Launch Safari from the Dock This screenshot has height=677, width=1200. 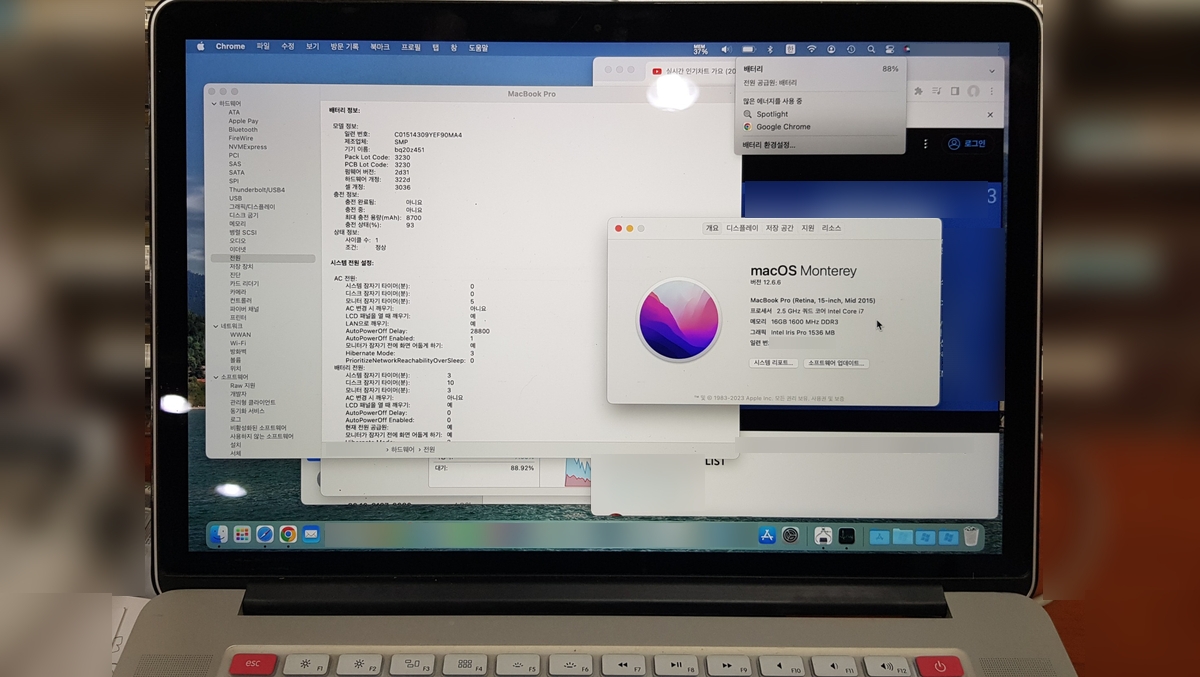(264, 535)
